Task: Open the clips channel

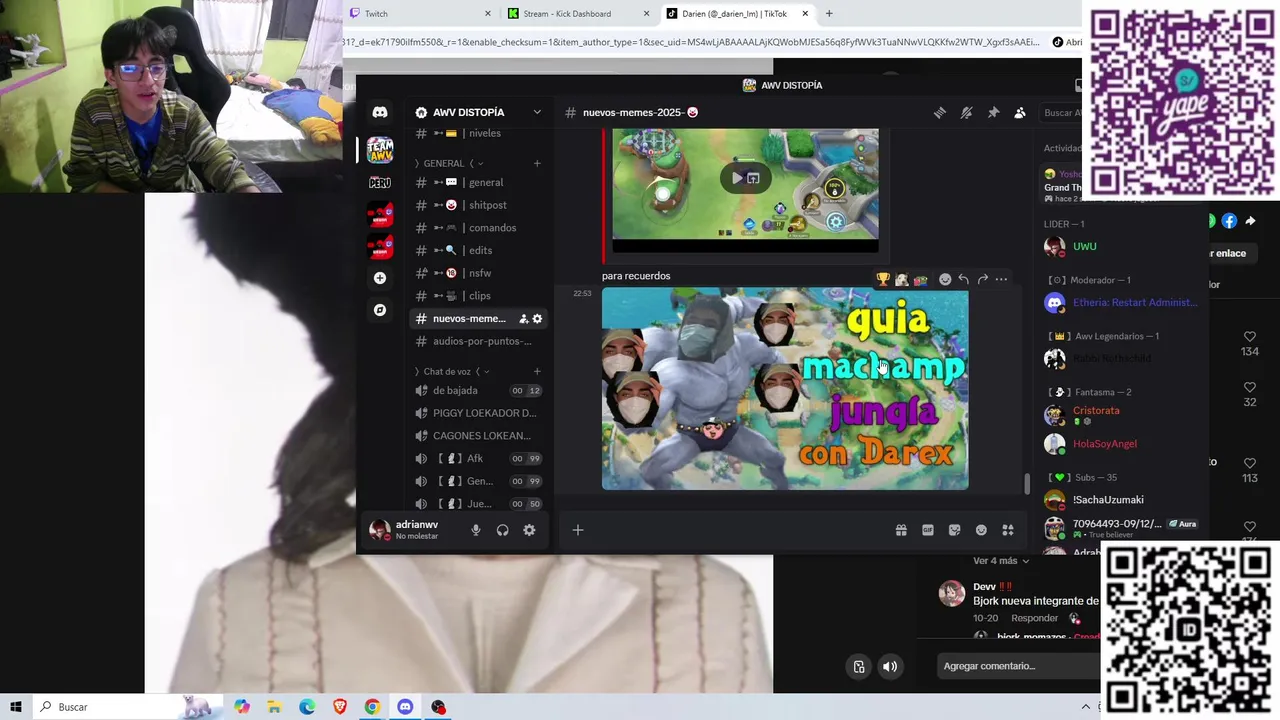Action: [478, 296]
